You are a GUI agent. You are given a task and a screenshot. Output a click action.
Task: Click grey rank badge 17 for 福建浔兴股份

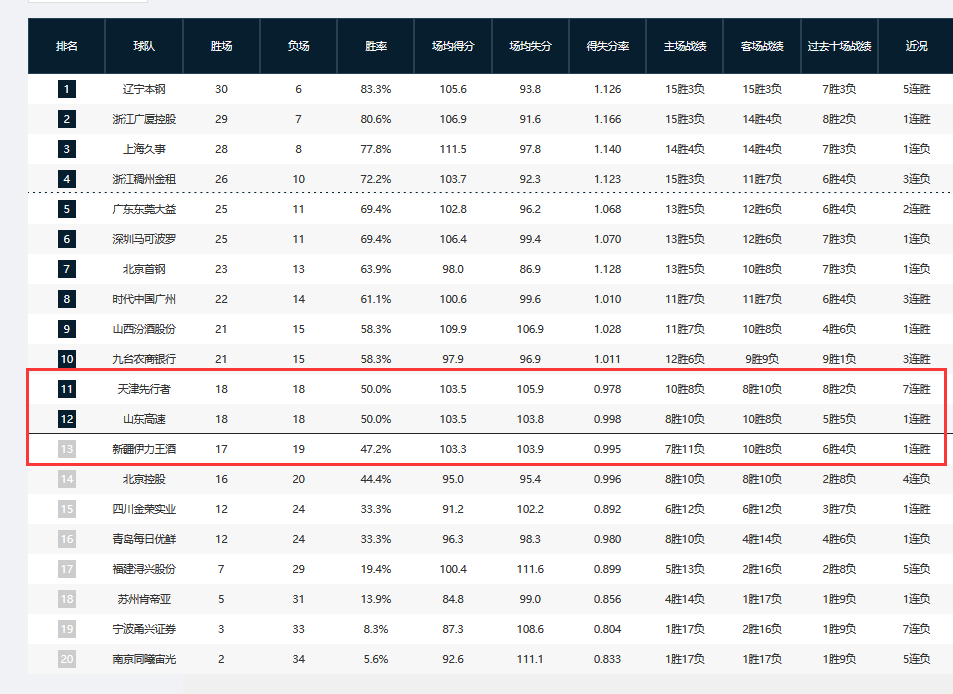click(67, 569)
